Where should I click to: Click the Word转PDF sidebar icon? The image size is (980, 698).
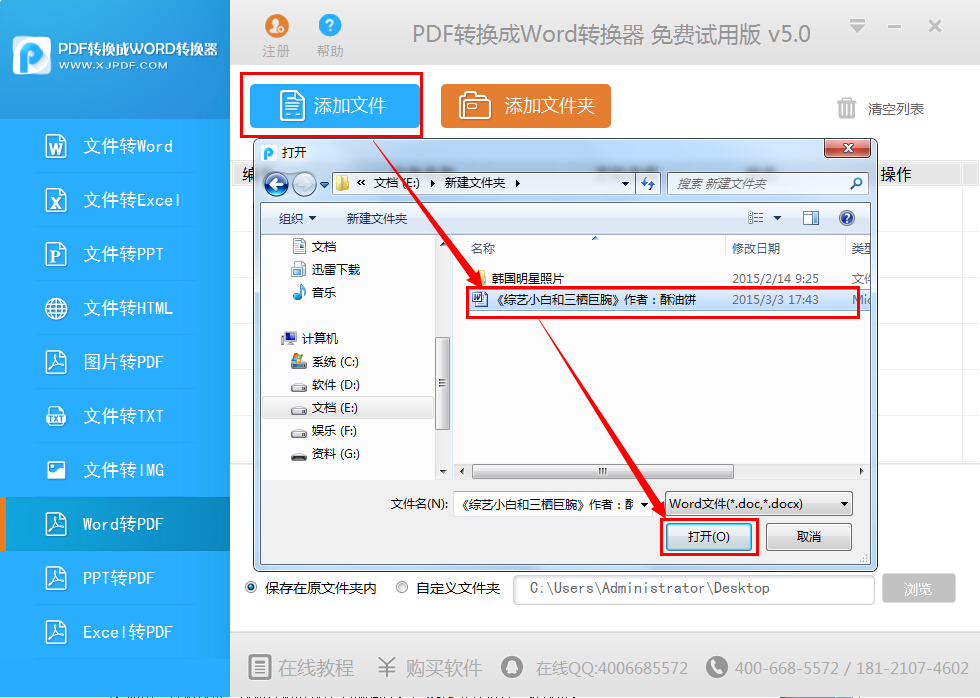click(56, 524)
